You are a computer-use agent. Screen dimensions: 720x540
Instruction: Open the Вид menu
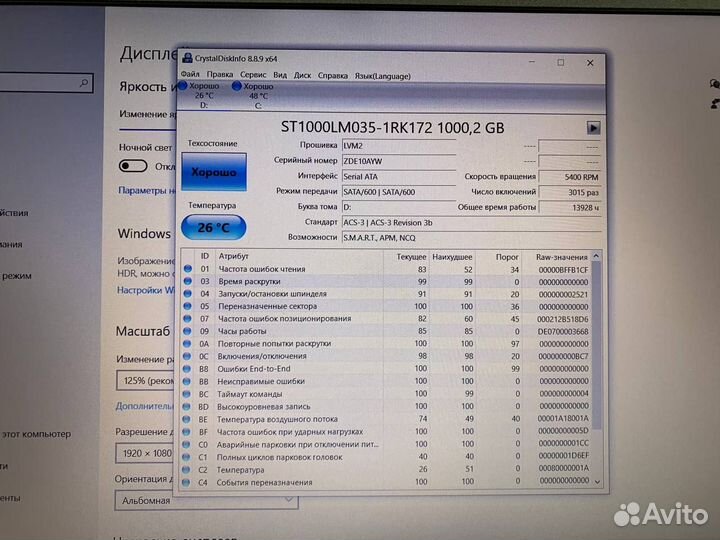click(x=280, y=76)
